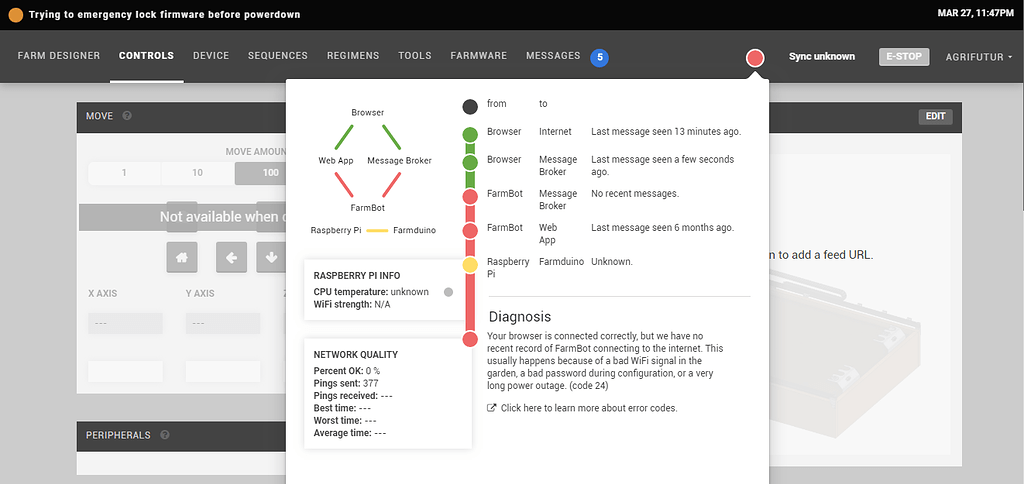Open the Tools page
The image size is (1024, 484).
coord(415,56)
